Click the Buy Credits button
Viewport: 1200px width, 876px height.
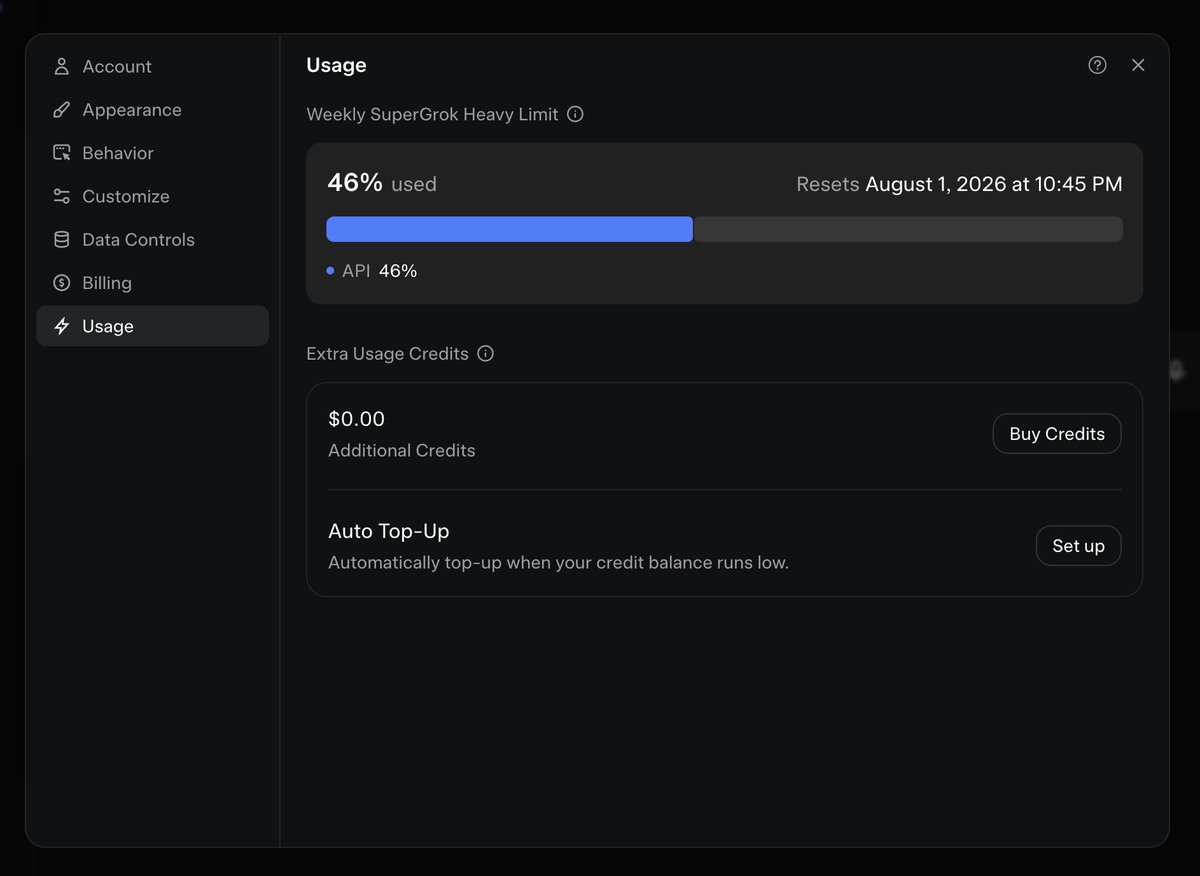pyautogui.click(x=1057, y=434)
